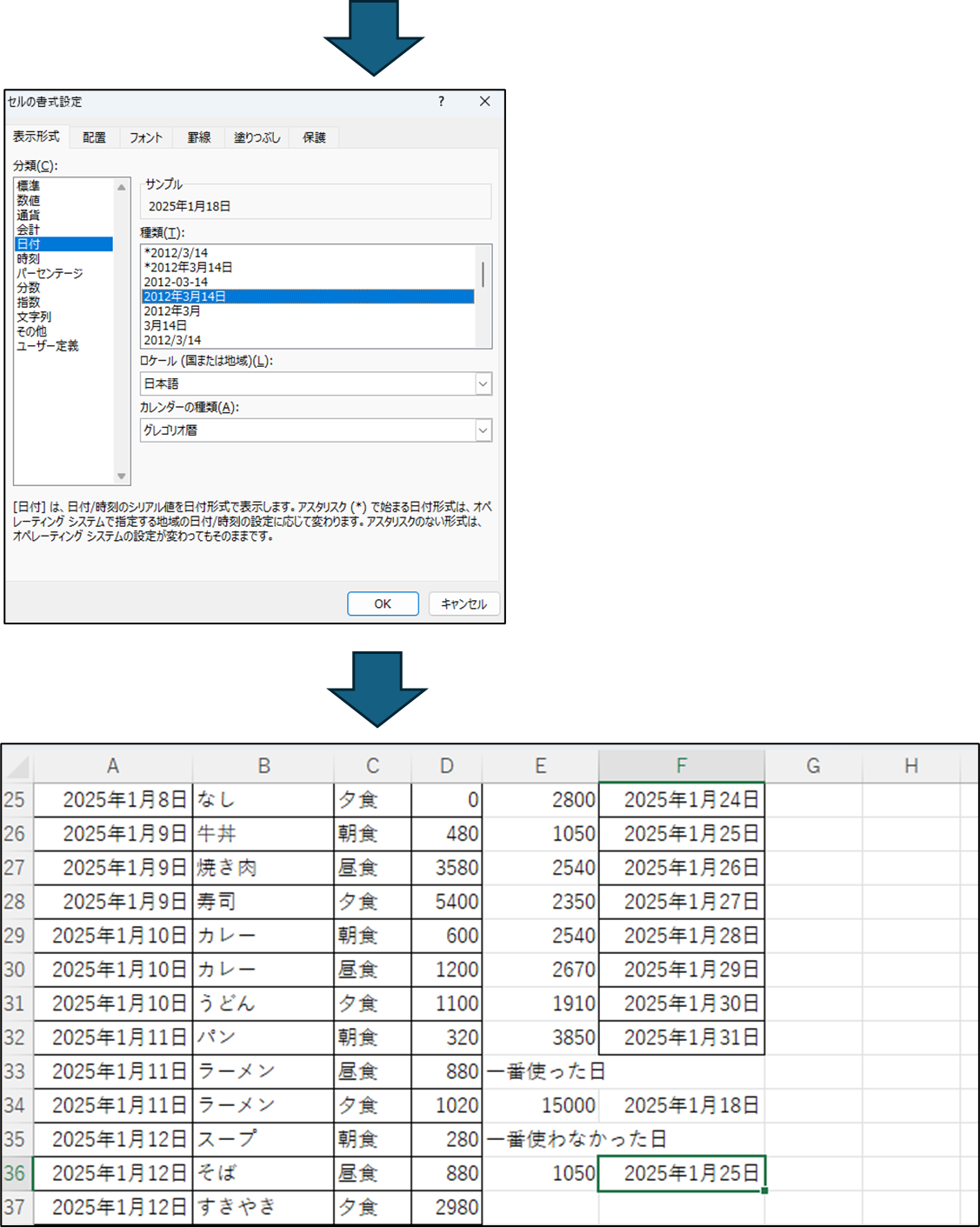Select column F header
This screenshot has width=980, height=1227.
pyautogui.click(x=681, y=765)
